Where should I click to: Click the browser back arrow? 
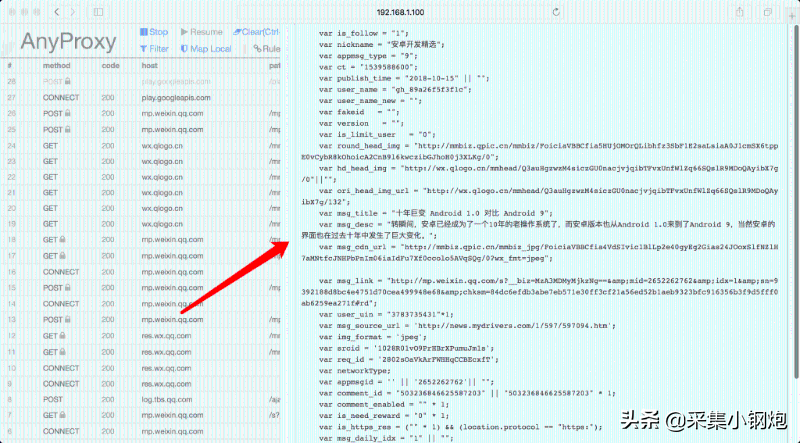tap(57, 12)
